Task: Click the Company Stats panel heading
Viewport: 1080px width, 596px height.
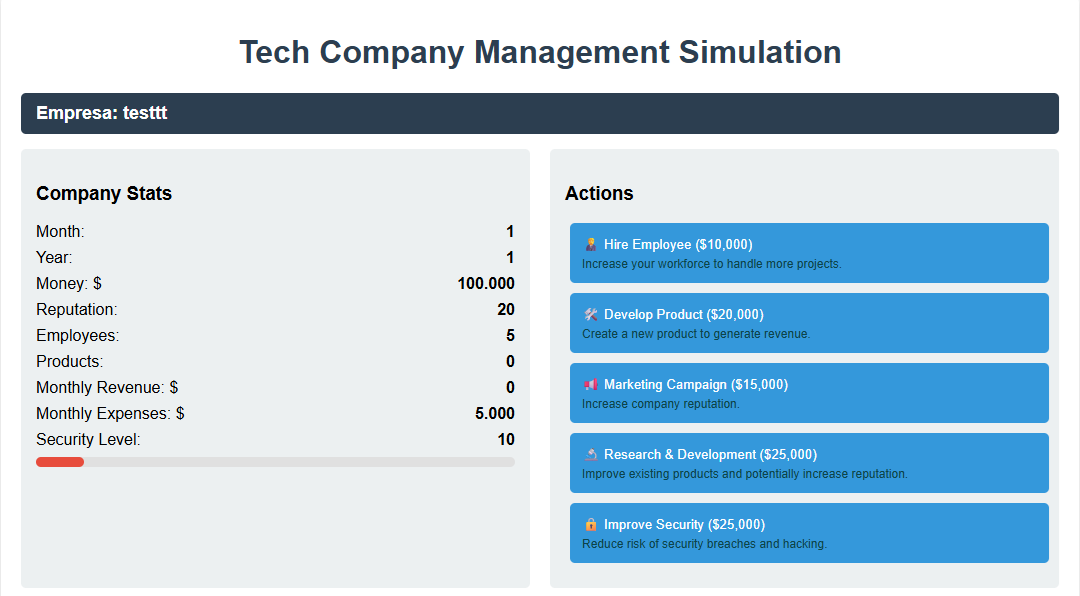Action: (x=104, y=193)
